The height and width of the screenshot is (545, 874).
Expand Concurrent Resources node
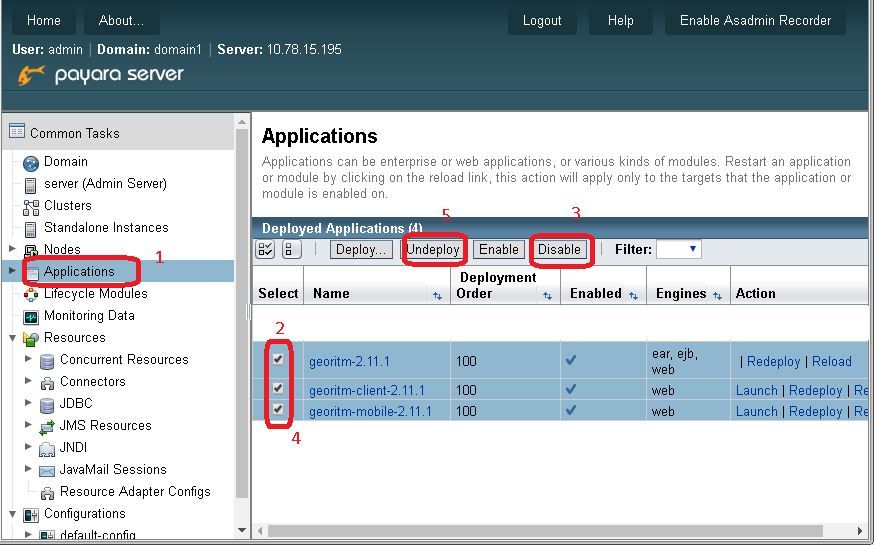[x=28, y=359]
